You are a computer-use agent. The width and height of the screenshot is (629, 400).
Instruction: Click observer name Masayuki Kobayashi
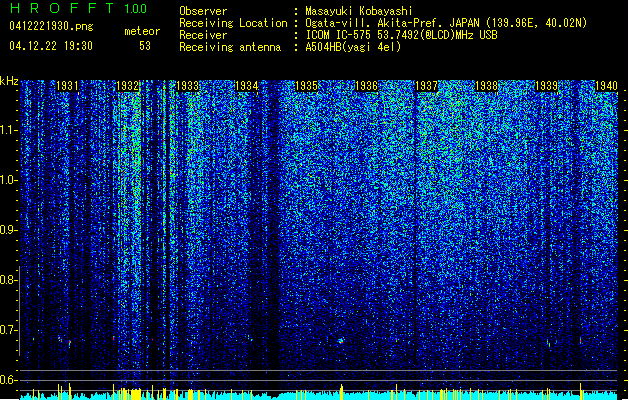click(359, 11)
